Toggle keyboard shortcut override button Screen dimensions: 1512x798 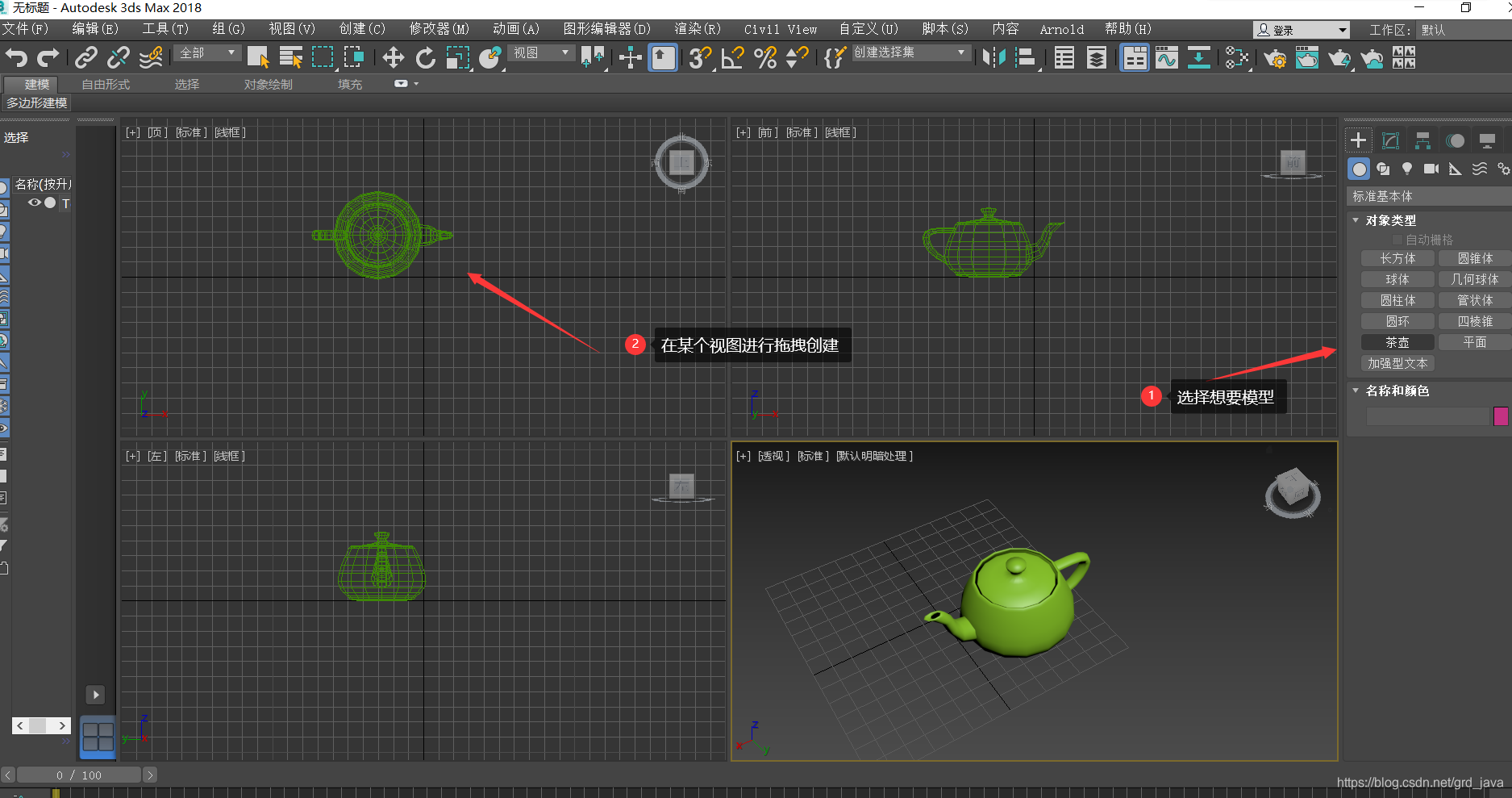[663, 58]
